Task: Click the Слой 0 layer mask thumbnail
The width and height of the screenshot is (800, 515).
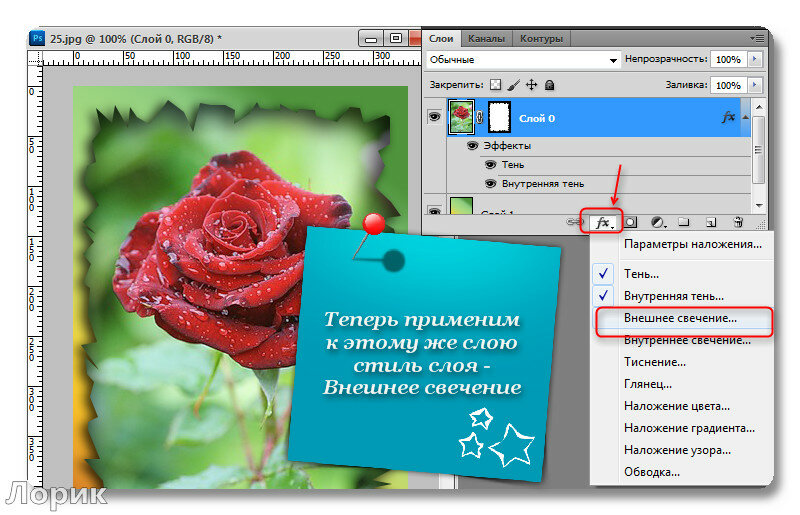Action: point(497,117)
